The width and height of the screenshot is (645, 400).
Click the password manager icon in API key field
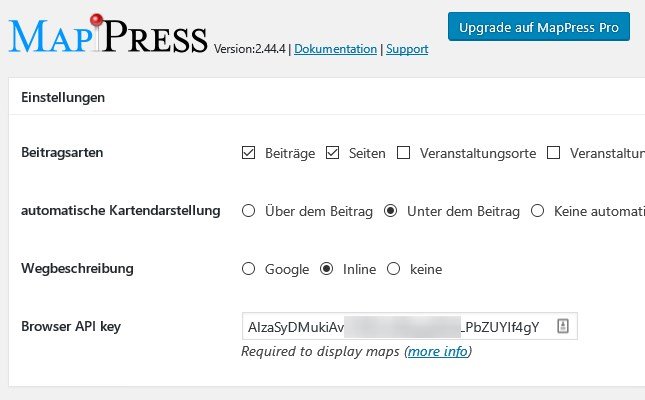(x=563, y=326)
